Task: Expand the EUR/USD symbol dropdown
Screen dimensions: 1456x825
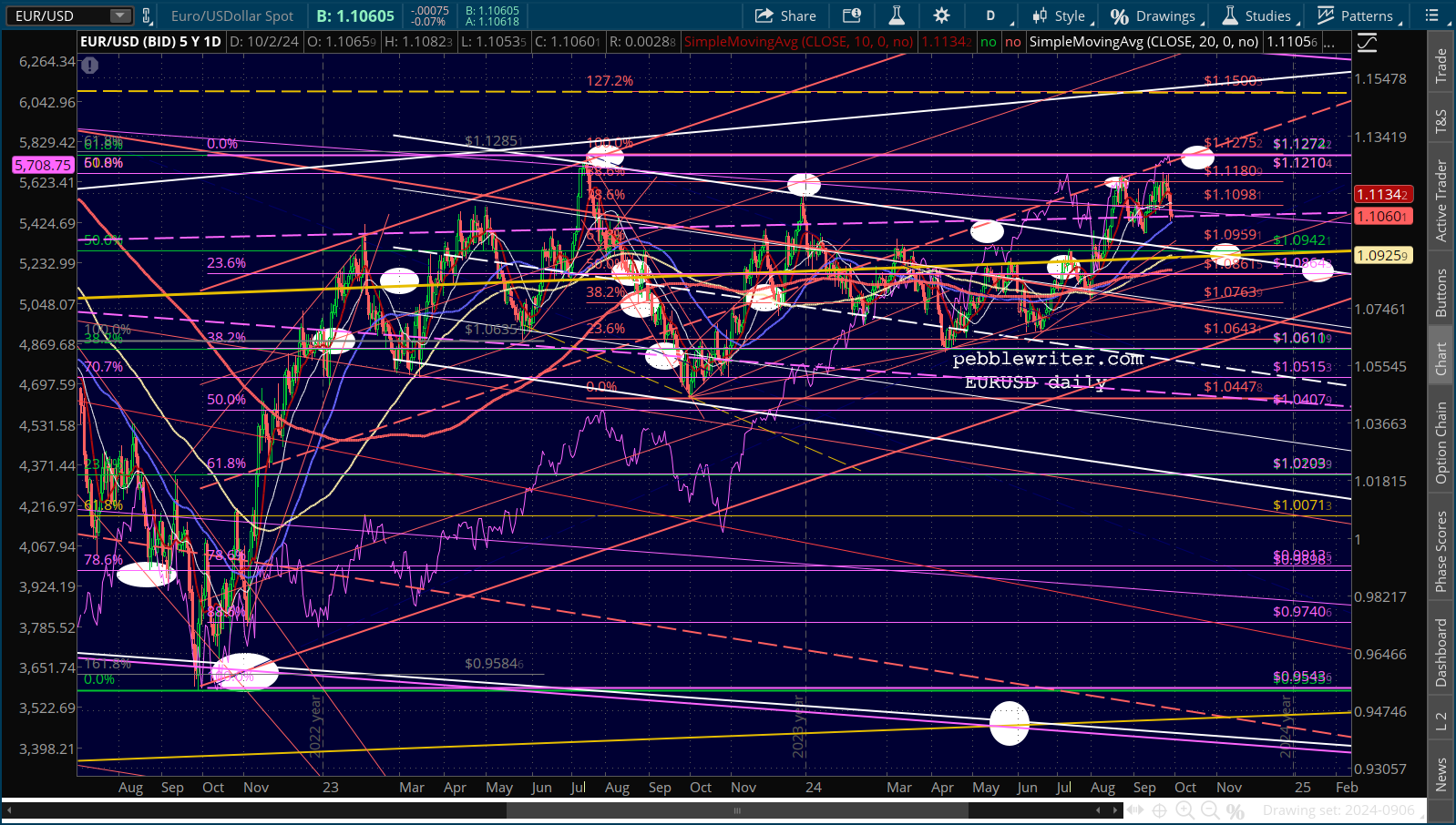Action: [120, 15]
